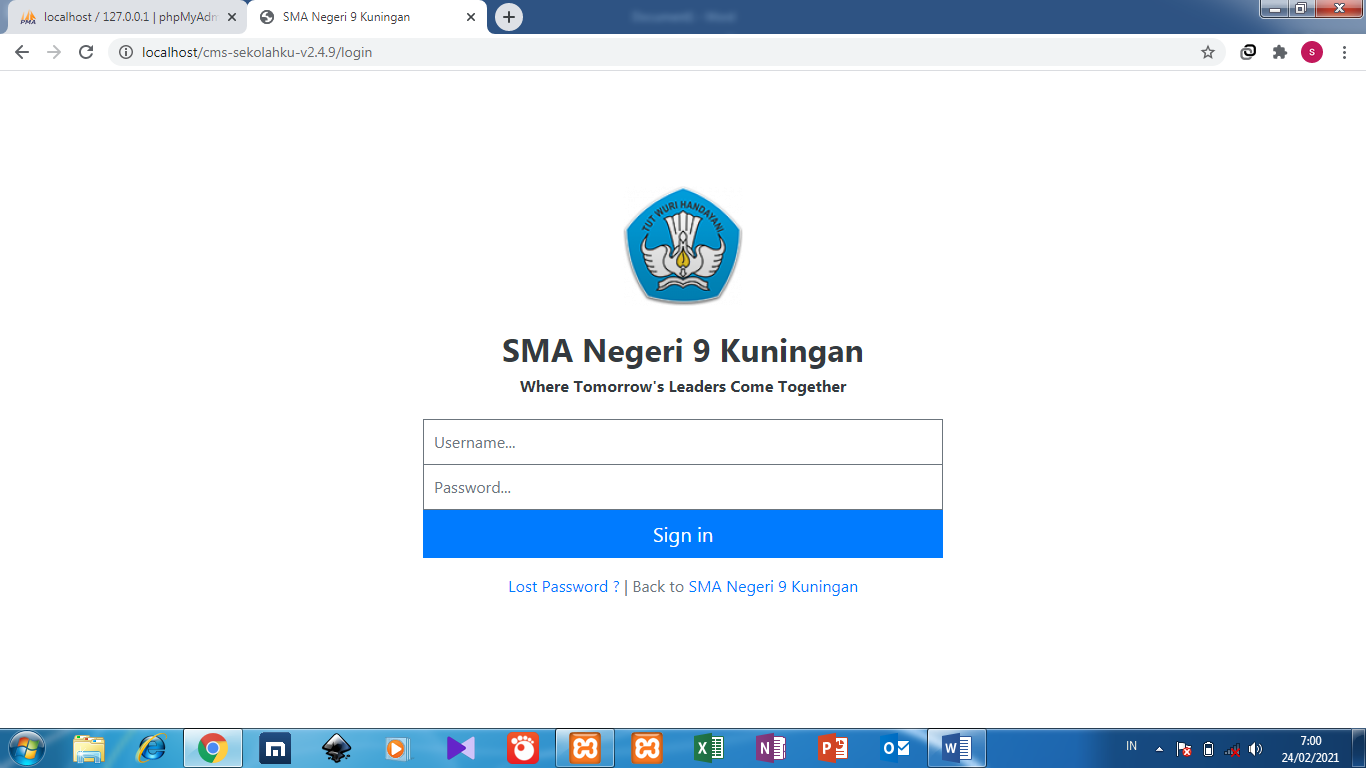
Task: Close the phpMyAdmin tab
Action: 232,17
